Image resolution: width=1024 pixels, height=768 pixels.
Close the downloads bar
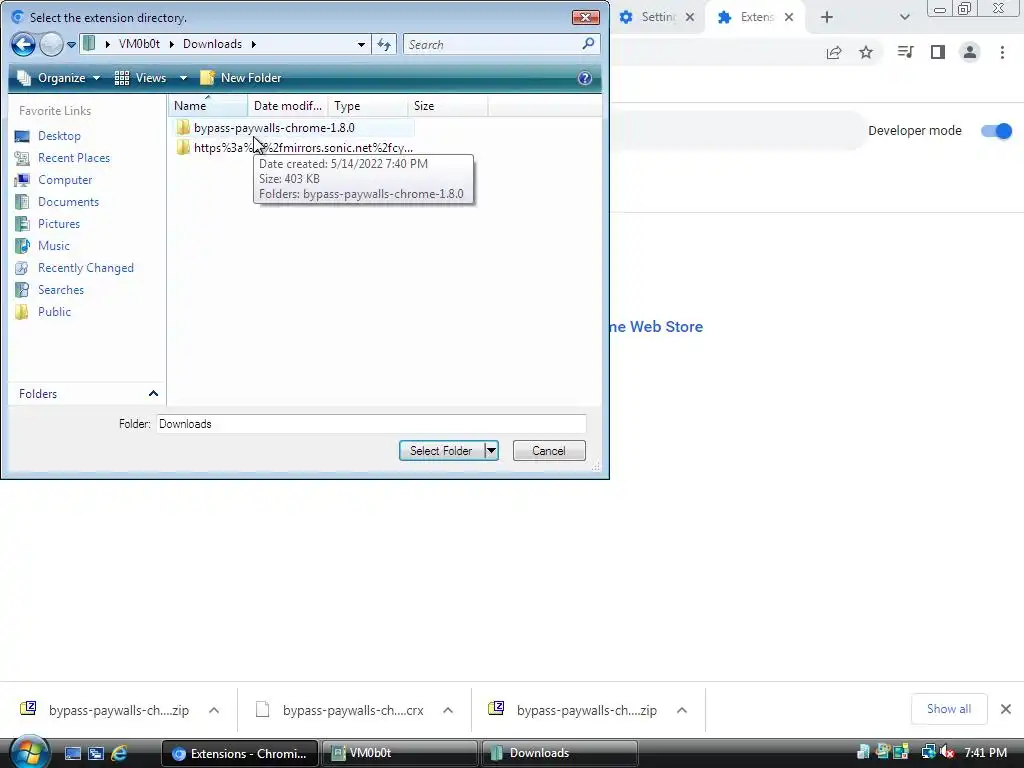pyautogui.click(x=1006, y=709)
